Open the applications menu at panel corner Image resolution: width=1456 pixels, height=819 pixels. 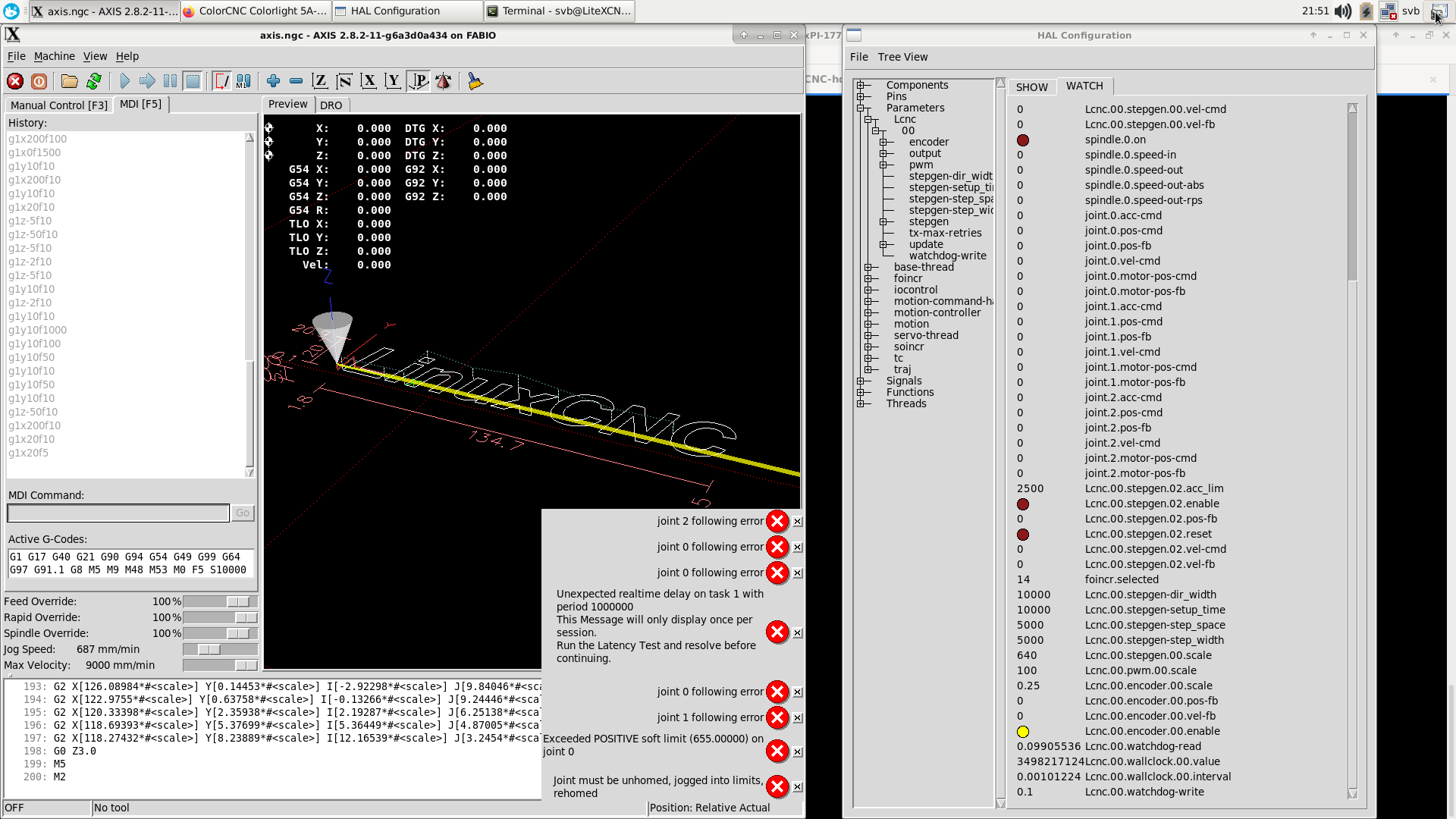pos(11,11)
